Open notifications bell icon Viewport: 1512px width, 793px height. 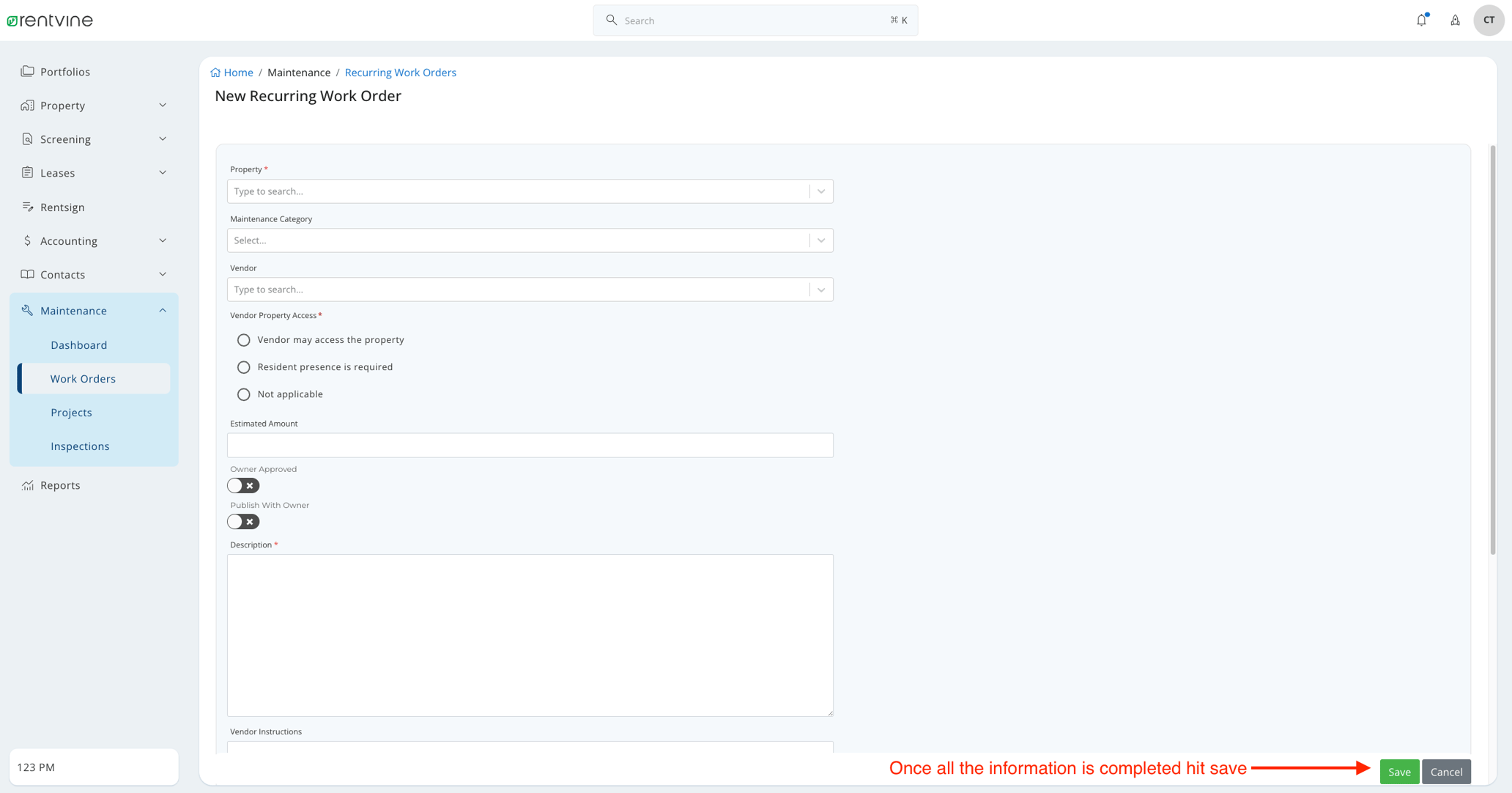(1420, 20)
